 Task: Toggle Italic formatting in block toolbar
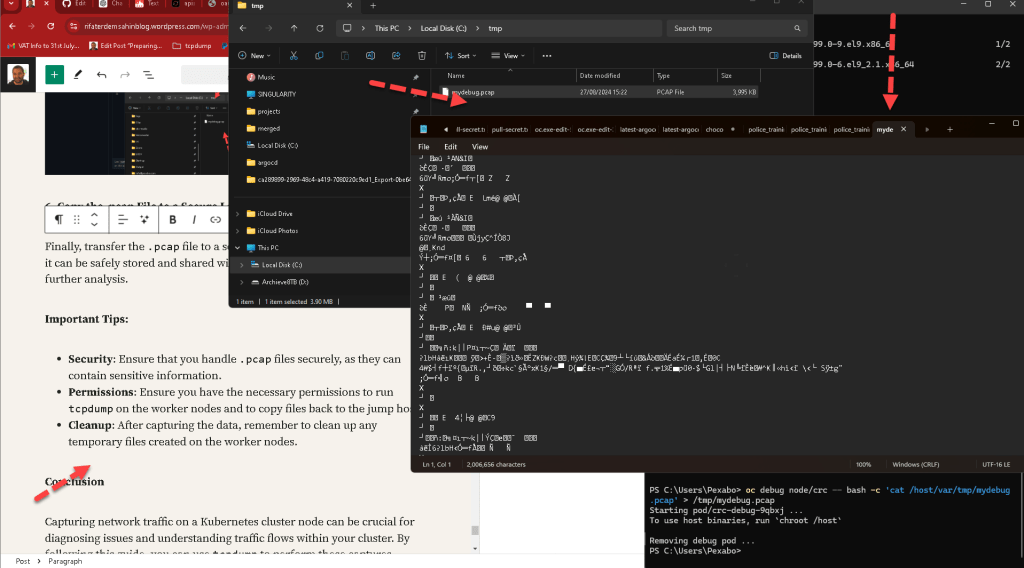click(x=194, y=220)
